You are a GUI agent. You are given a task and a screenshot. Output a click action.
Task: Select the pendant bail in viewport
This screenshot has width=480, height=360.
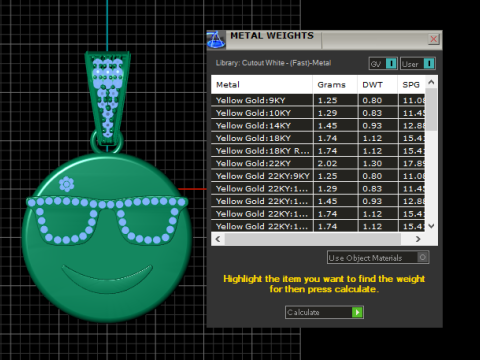[107, 97]
